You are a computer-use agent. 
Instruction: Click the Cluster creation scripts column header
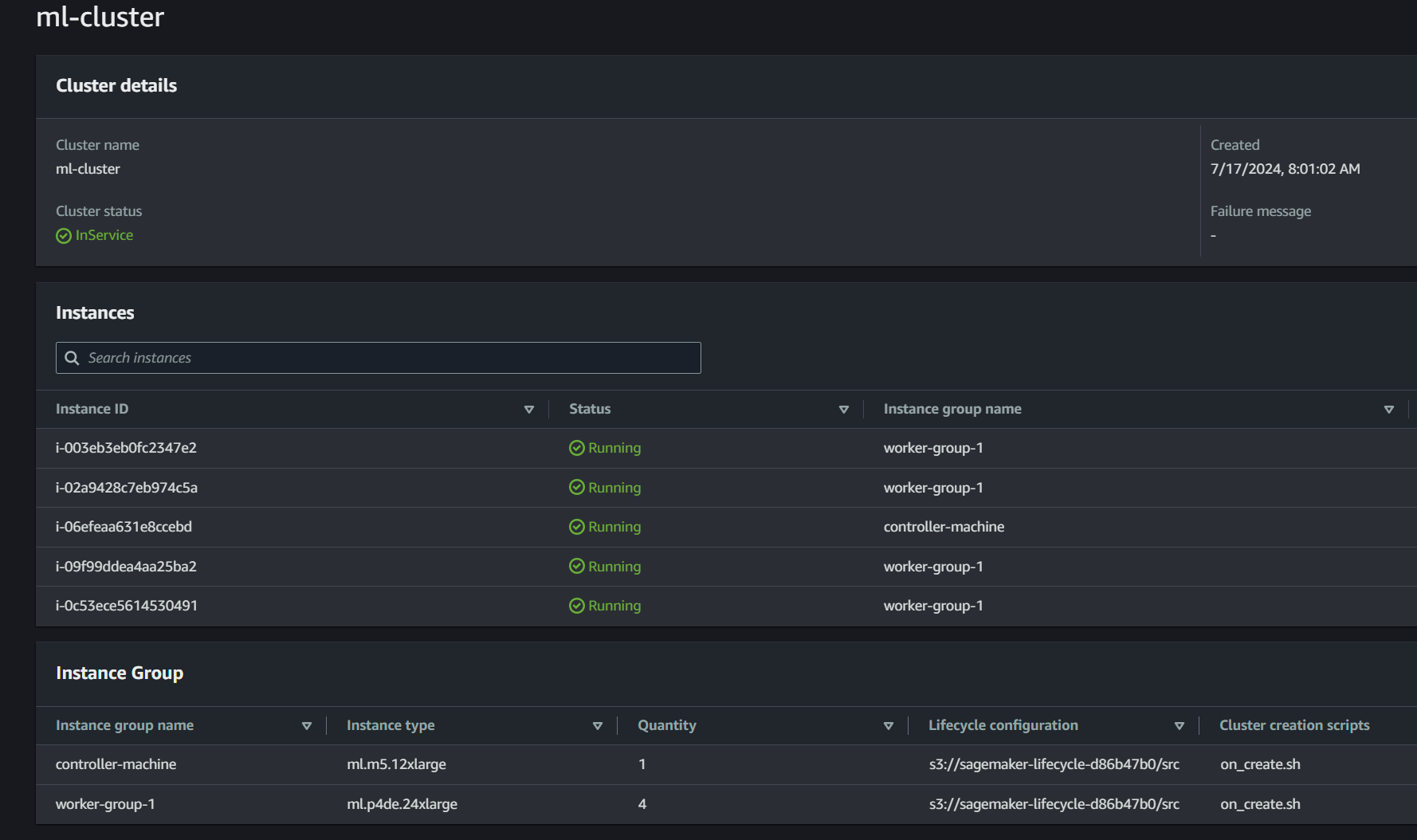1294,725
